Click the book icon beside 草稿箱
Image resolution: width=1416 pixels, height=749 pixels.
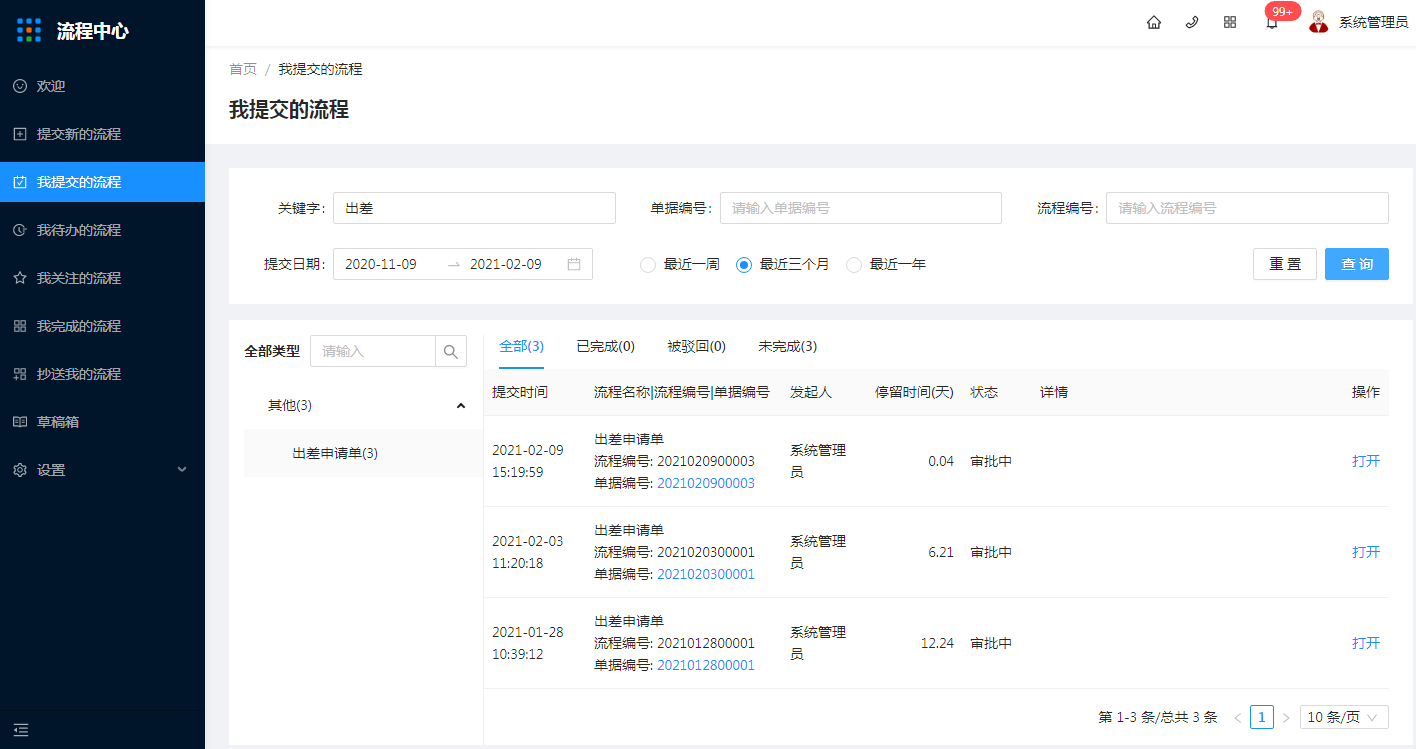pyautogui.click(x=20, y=422)
